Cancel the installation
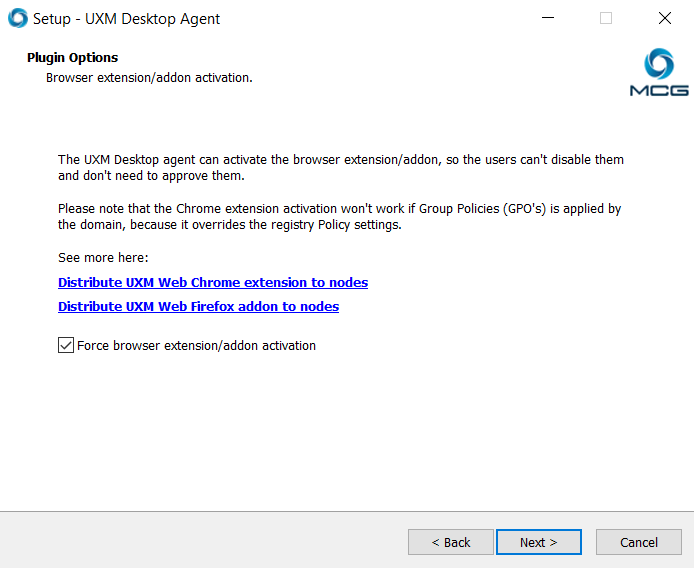Image resolution: width=694 pixels, height=568 pixels. tap(638, 542)
